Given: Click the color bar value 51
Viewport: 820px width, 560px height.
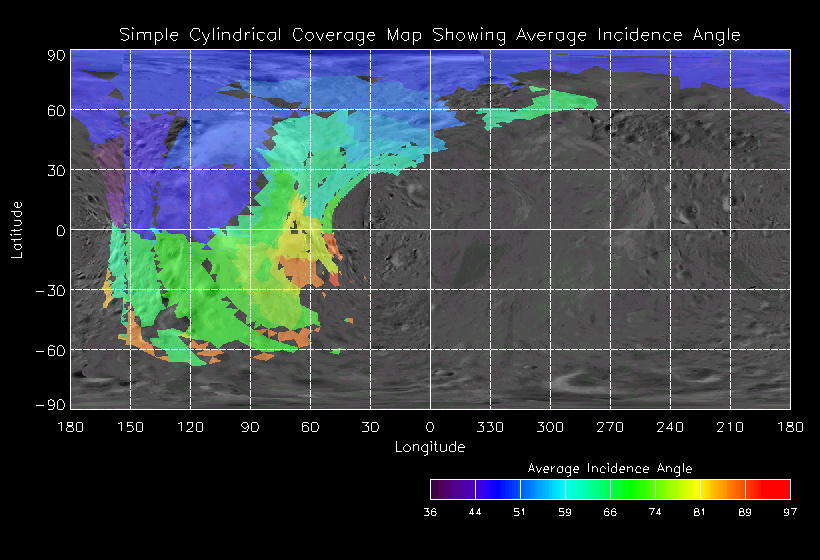Looking at the screenshot, I should tap(519, 512).
